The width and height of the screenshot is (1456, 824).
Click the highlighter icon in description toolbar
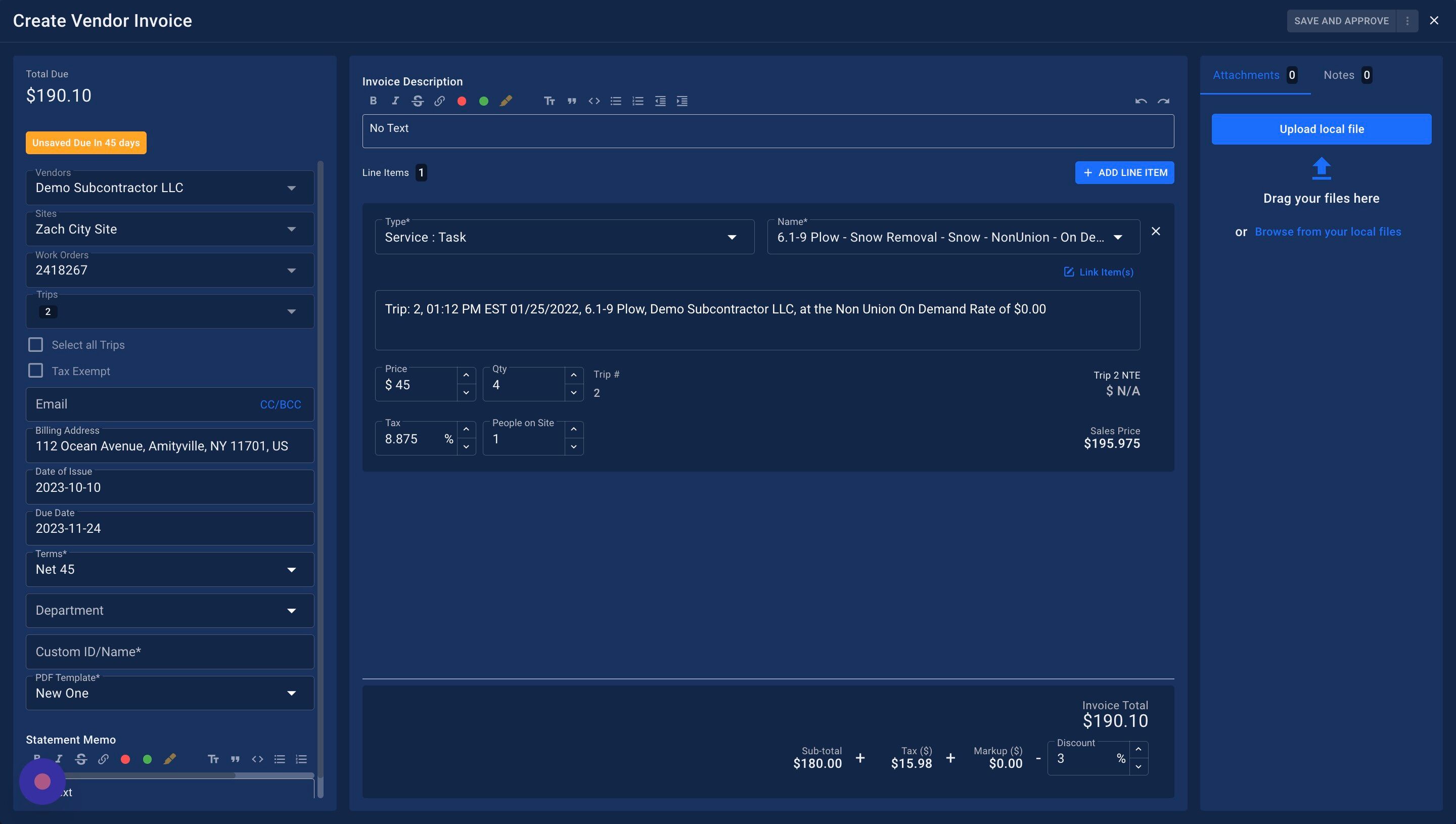point(506,101)
